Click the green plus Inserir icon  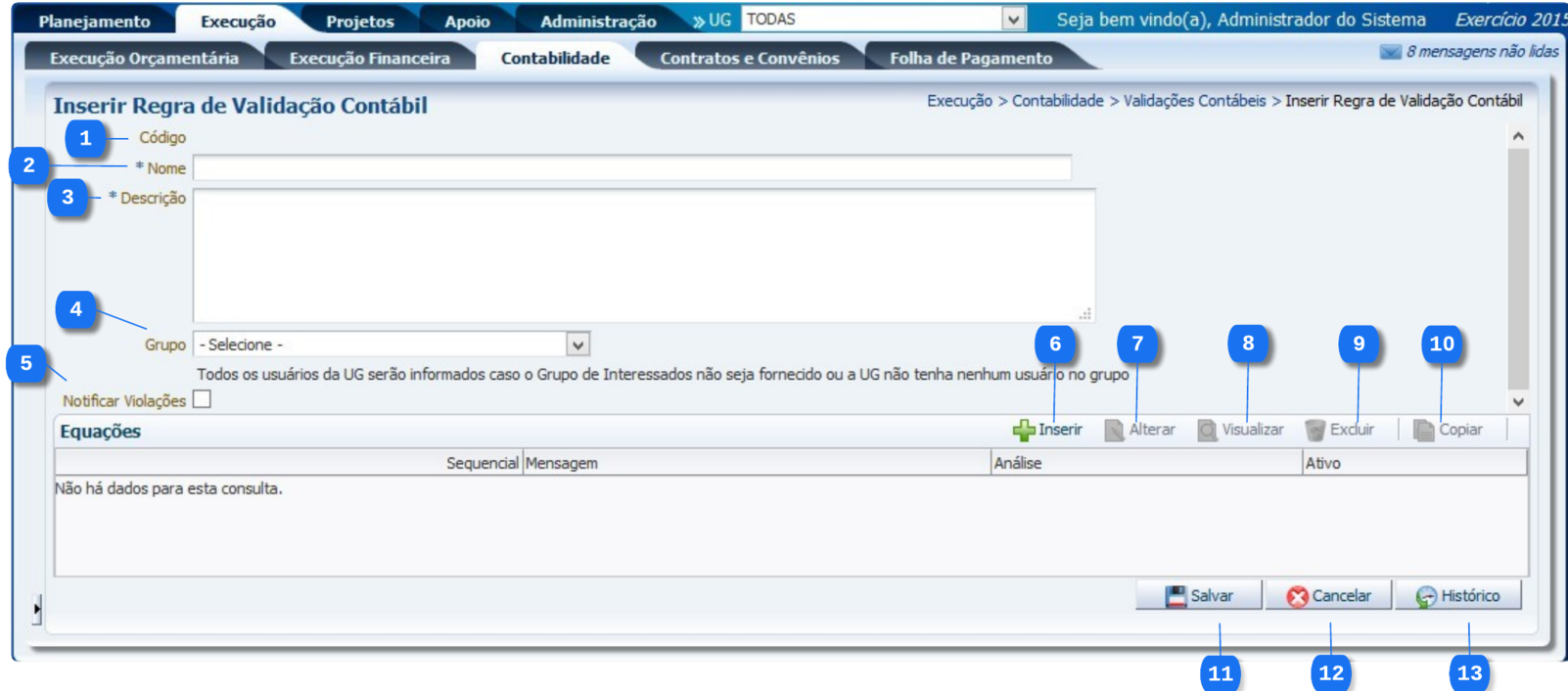pyautogui.click(x=1024, y=431)
